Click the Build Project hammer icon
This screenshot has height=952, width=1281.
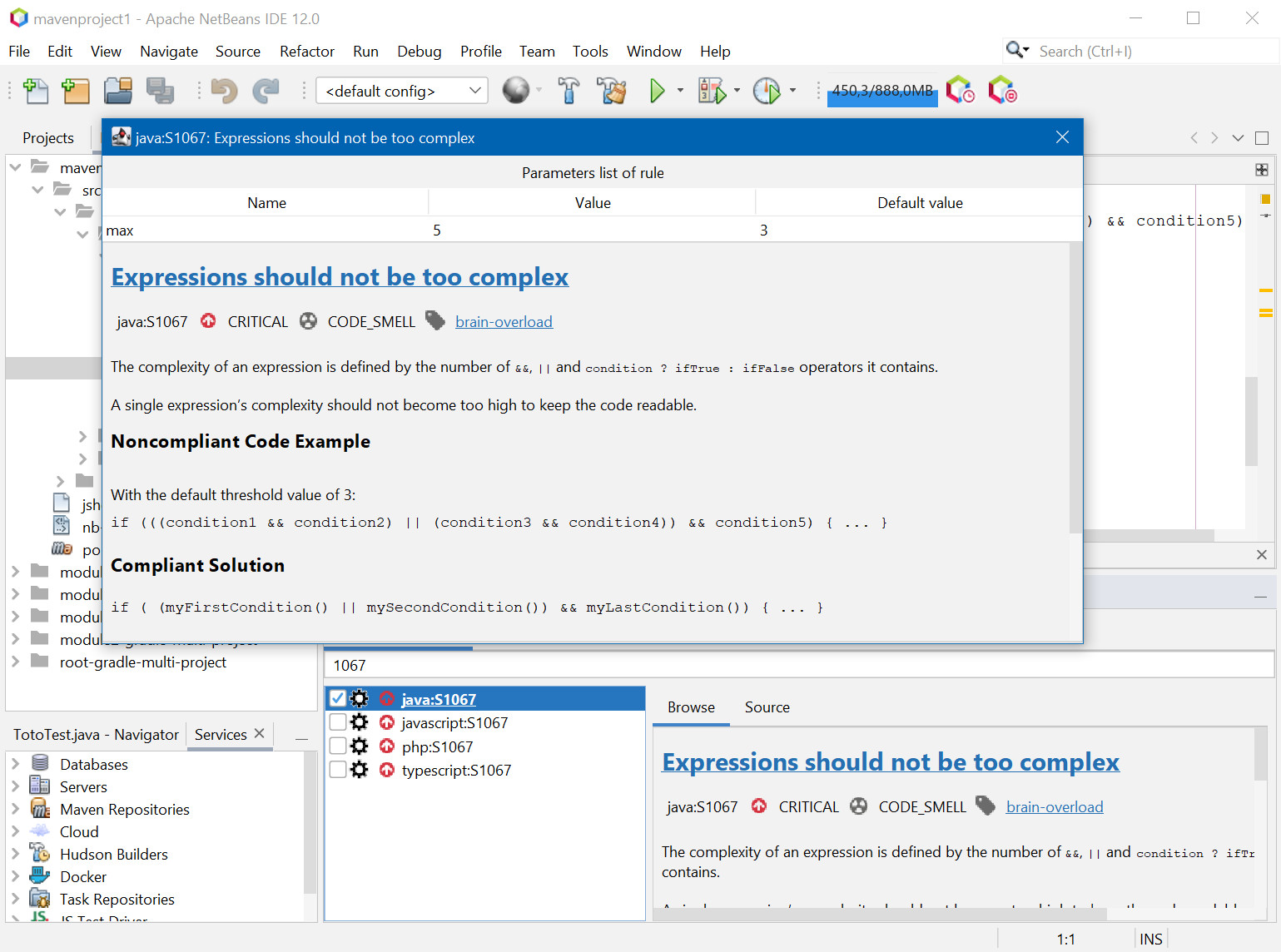tap(569, 91)
